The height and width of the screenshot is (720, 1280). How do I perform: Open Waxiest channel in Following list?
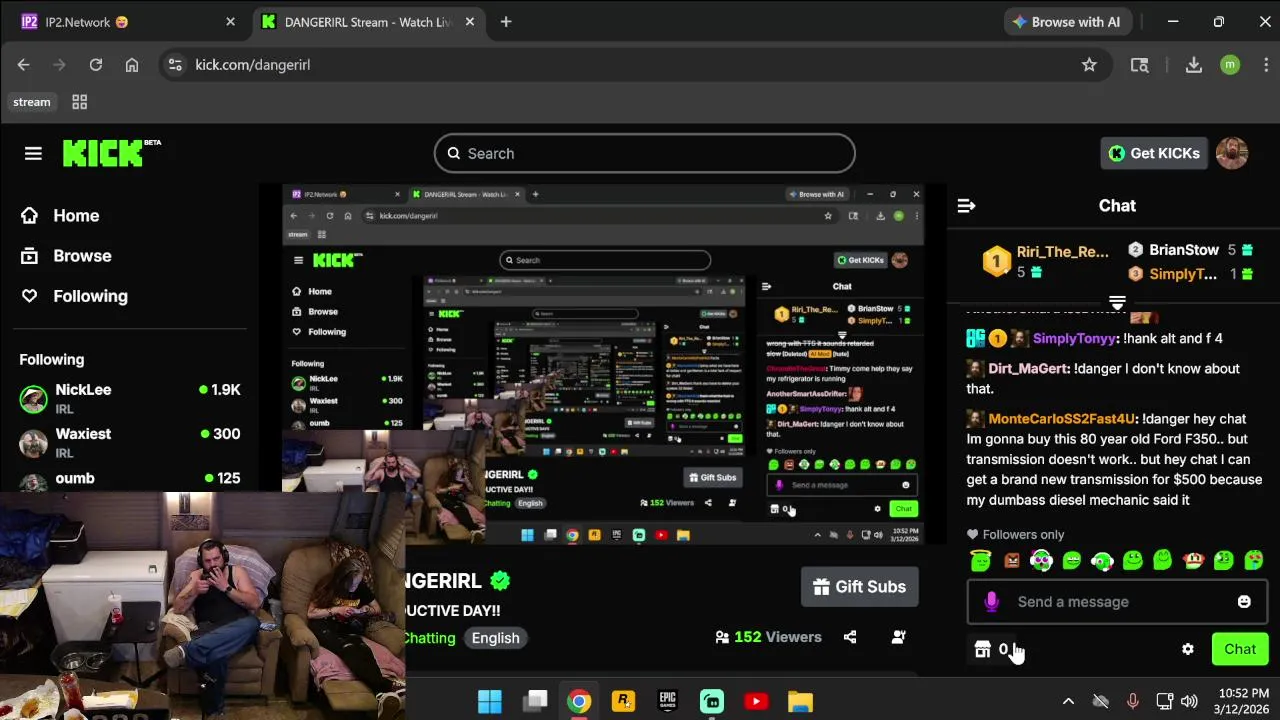point(130,443)
